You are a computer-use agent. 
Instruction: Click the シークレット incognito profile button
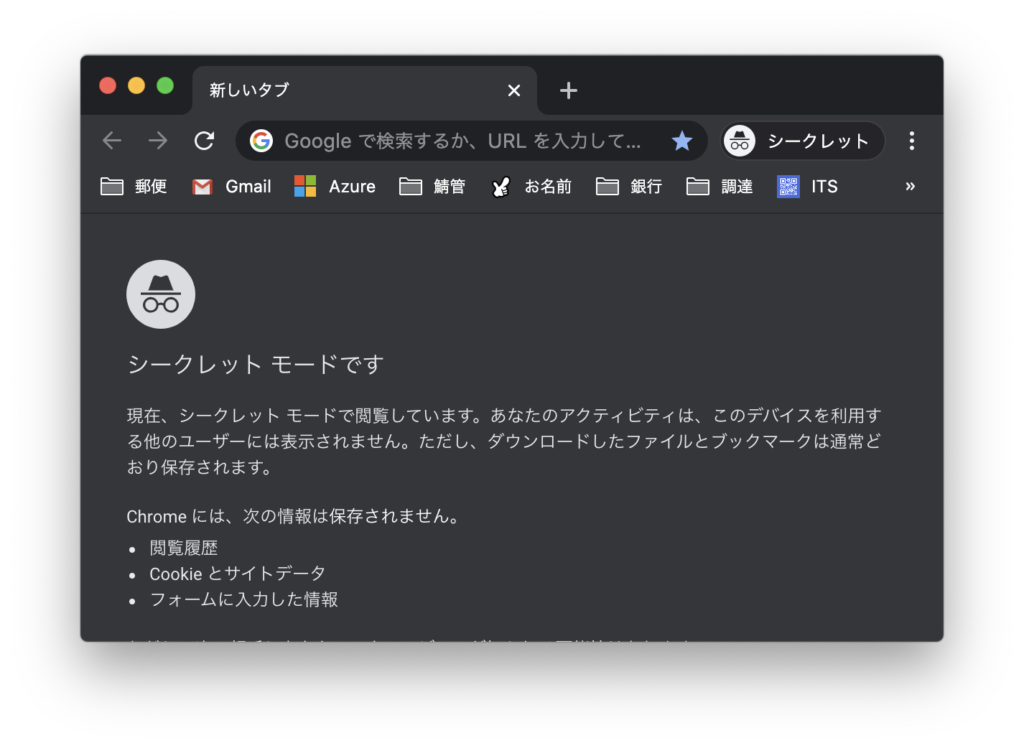coord(803,141)
